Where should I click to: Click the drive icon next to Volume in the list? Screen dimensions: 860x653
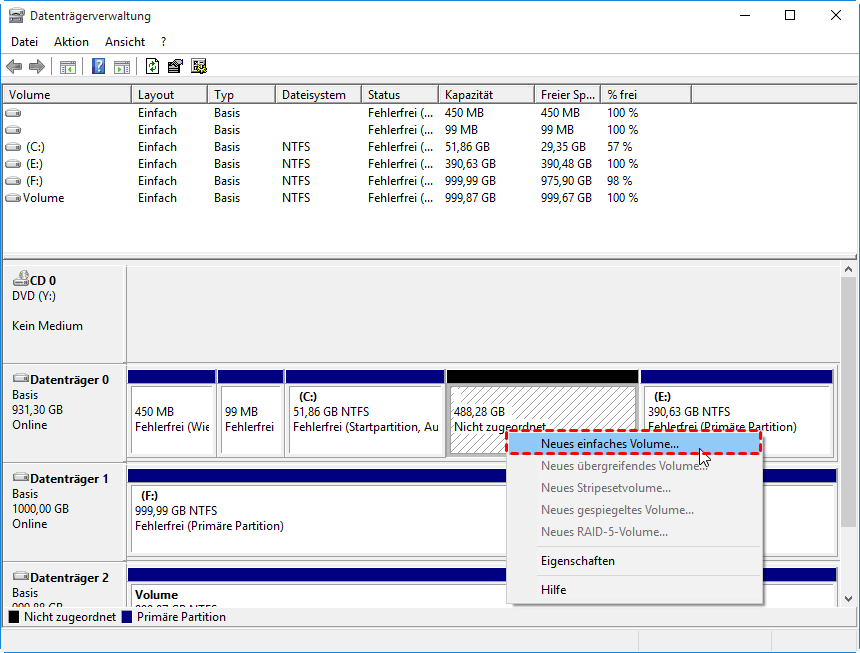(x=13, y=198)
